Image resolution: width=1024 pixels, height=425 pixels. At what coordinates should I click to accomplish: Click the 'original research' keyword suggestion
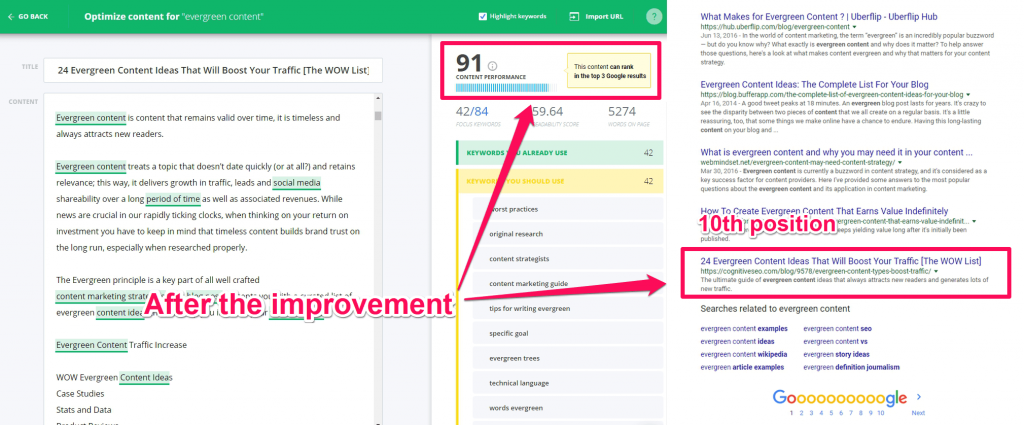568,234
